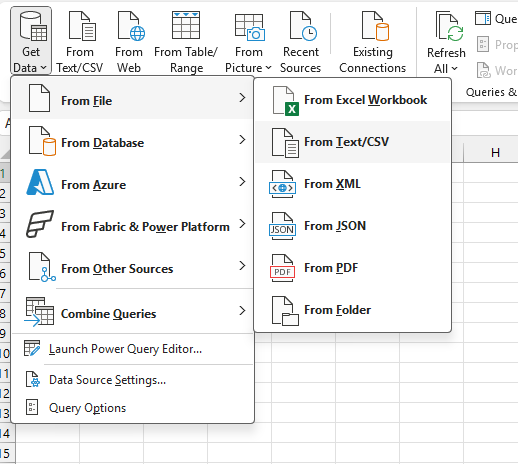The image size is (518, 464).
Task: Select From Text/CSV in submenu
Action: click(353, 142)
